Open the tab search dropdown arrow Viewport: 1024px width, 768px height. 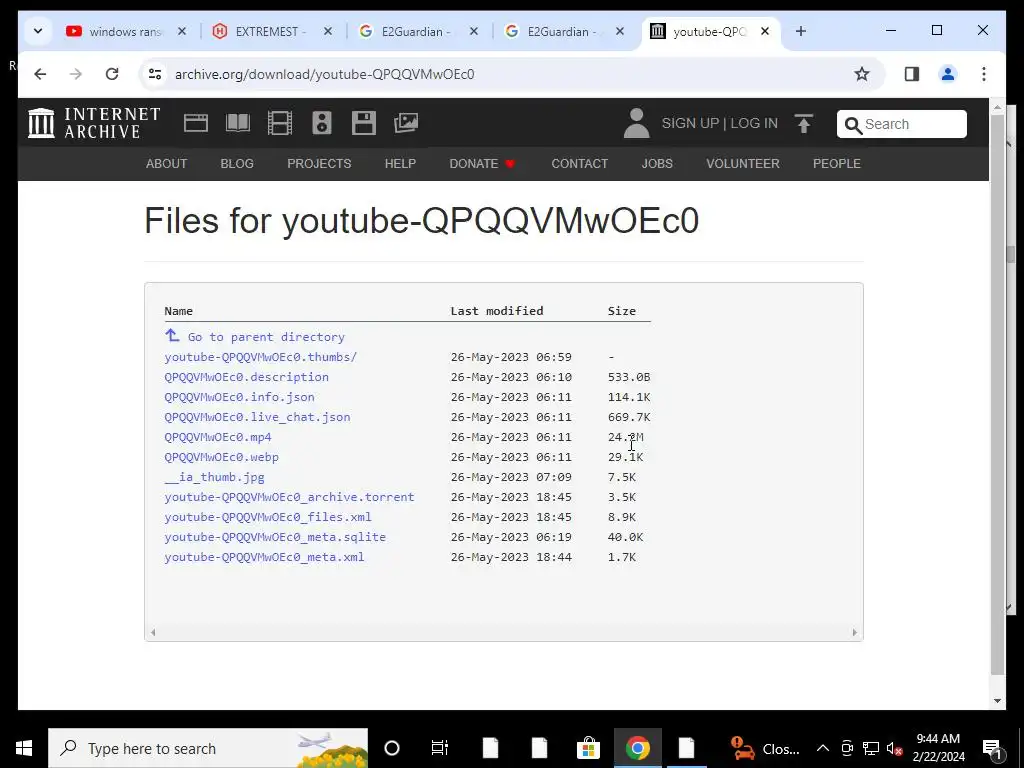tap(38, 31)
